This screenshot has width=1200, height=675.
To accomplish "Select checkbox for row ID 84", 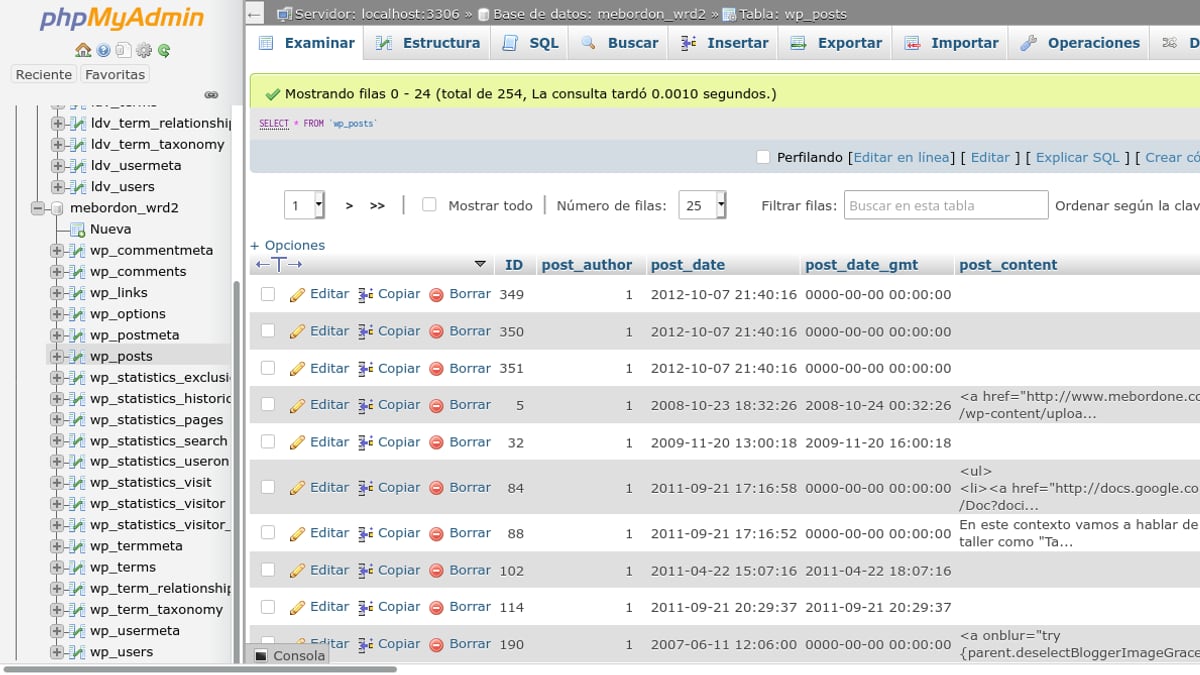I will pyautogui.click(x=267, y=487).
